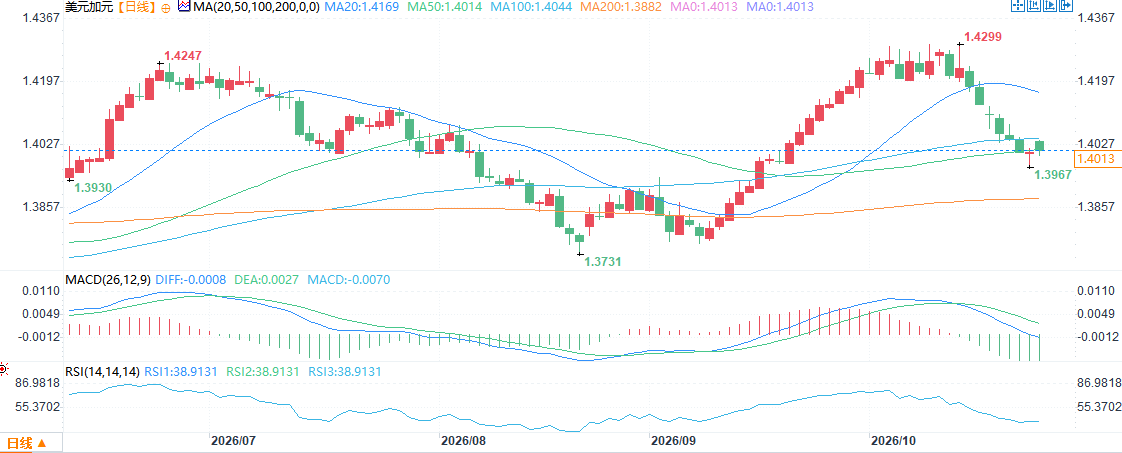Viewport: 1122px width, 453px height.
Task: Click the jump-to-chart-start icon
Action: [1034, 6]
